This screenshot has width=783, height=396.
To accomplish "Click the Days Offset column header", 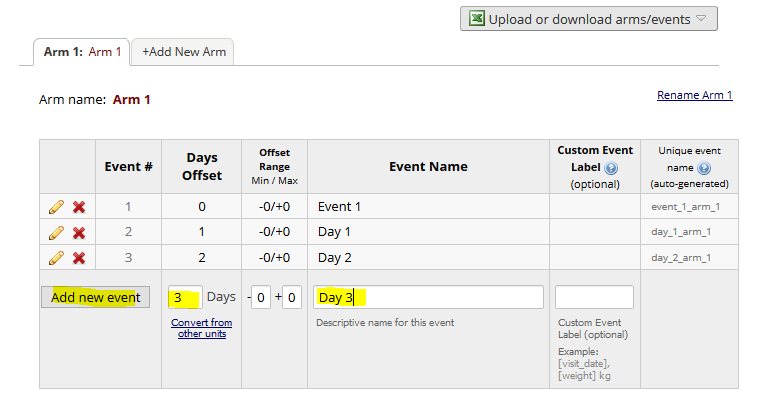I will [202, 166].
